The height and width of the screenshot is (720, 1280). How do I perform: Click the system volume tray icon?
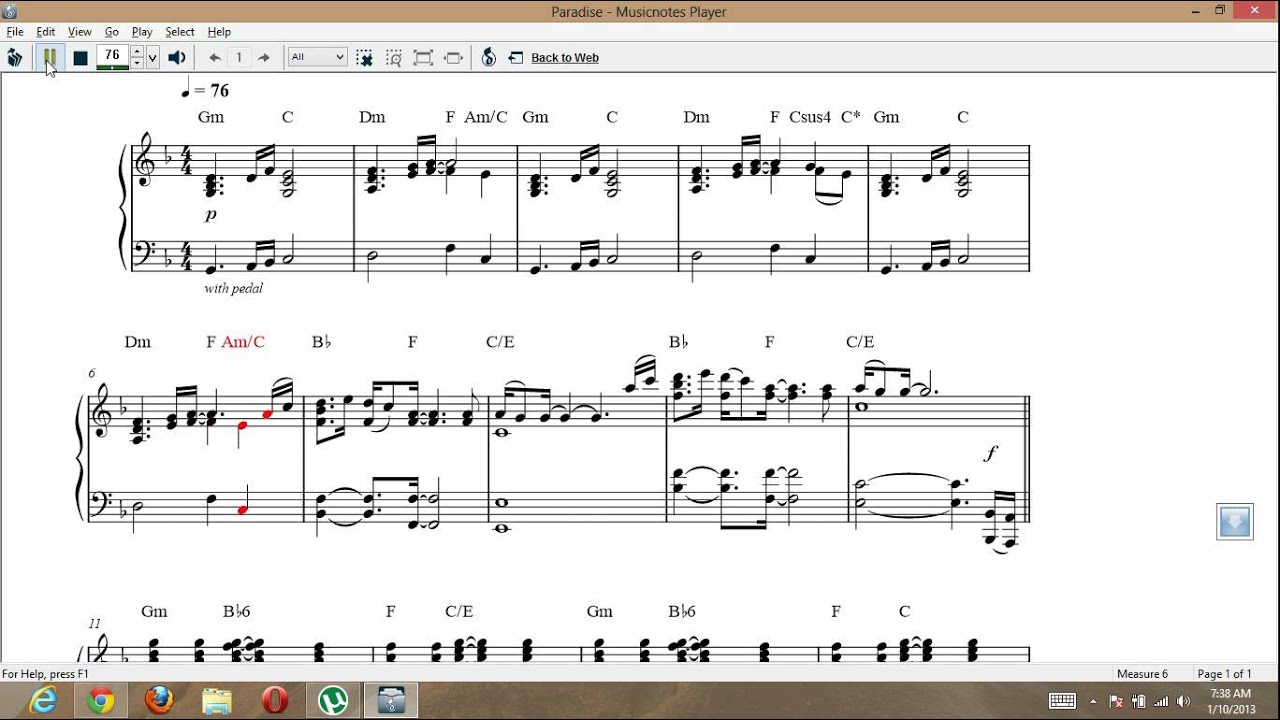coord(1184,701)
